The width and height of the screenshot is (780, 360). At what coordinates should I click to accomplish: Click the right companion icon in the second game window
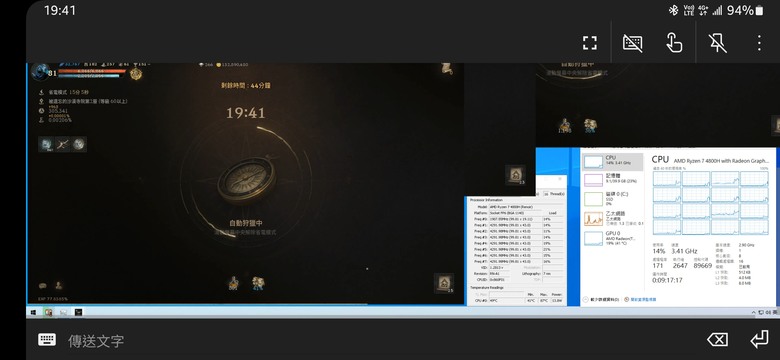point(590,125)
